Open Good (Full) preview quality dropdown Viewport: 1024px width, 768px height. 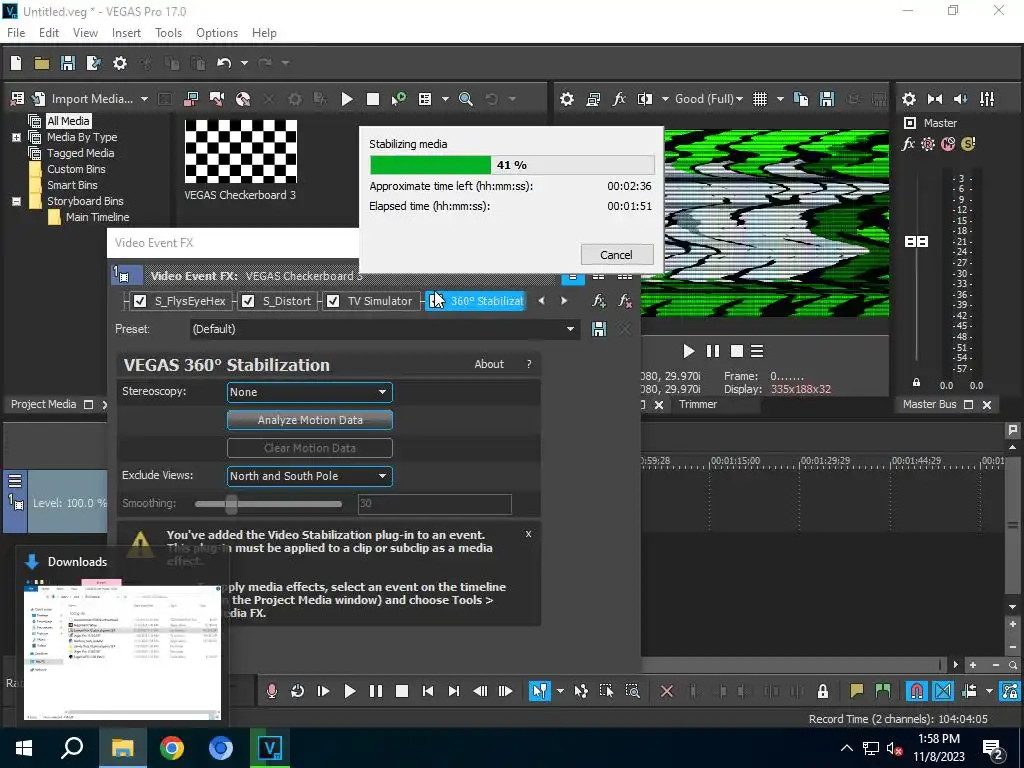tap(709, 99)
